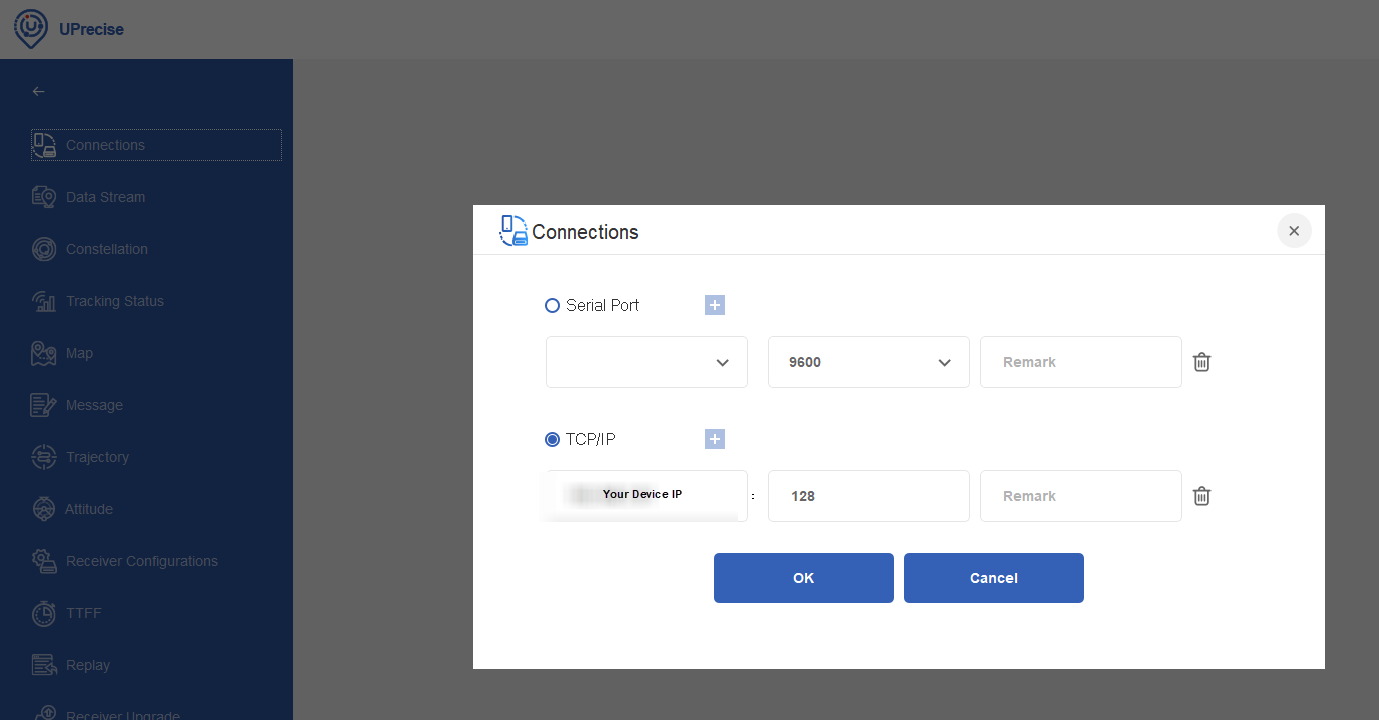The image size is (1379, 720).
Task: Open the serial port selection dropdown
Action: pyautogui.click(x=647, y=362)
